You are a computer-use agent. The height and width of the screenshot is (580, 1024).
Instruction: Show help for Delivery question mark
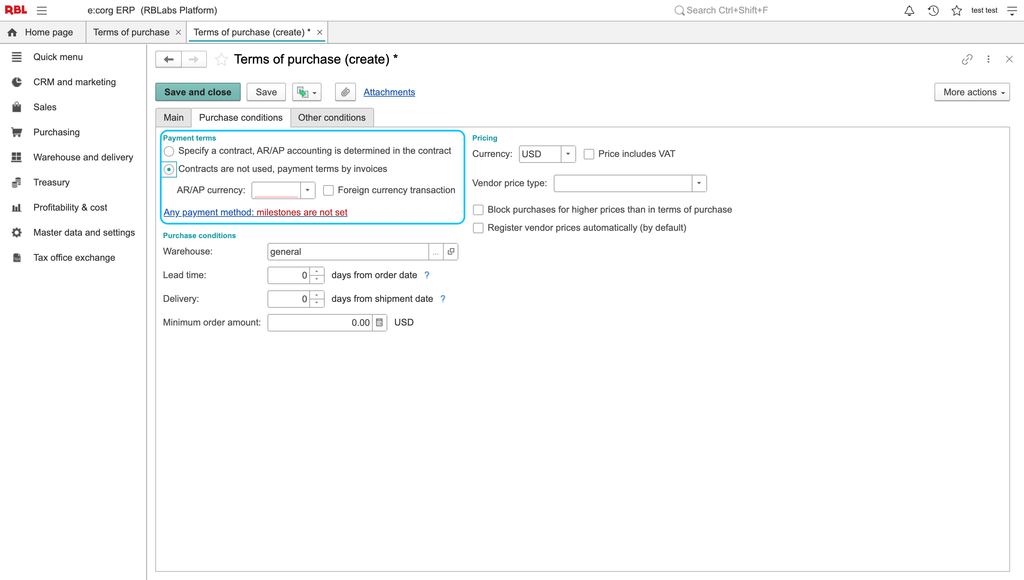443,298
